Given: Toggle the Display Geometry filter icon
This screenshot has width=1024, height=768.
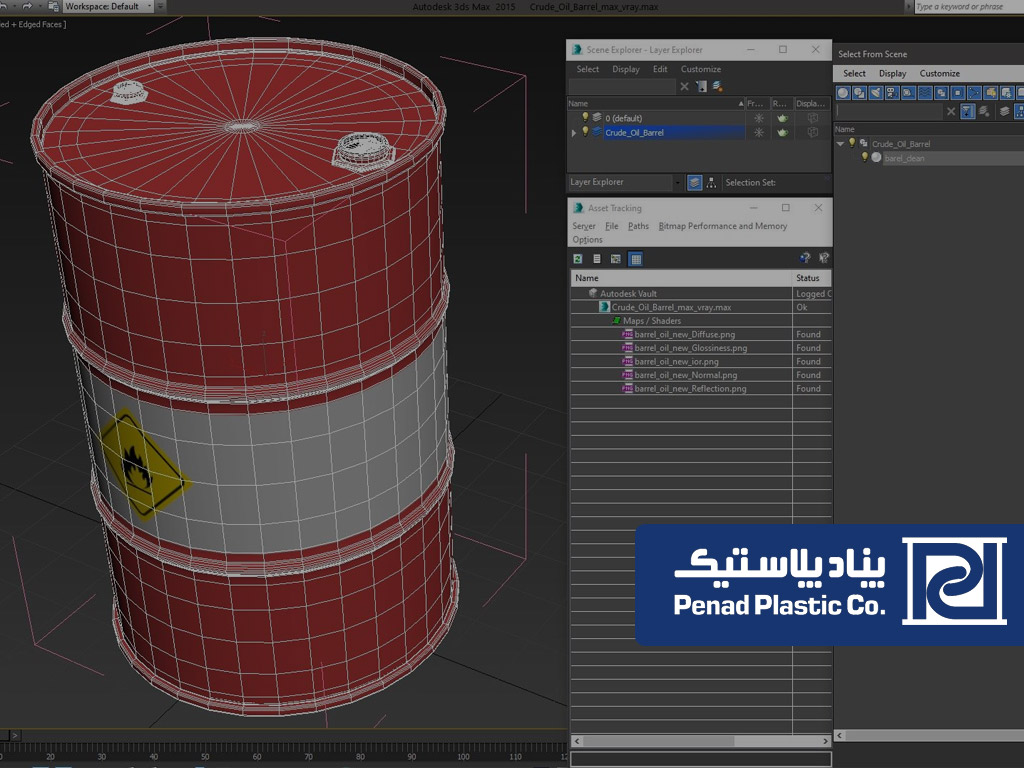Looking at the screenshot, I should (843, 93).
